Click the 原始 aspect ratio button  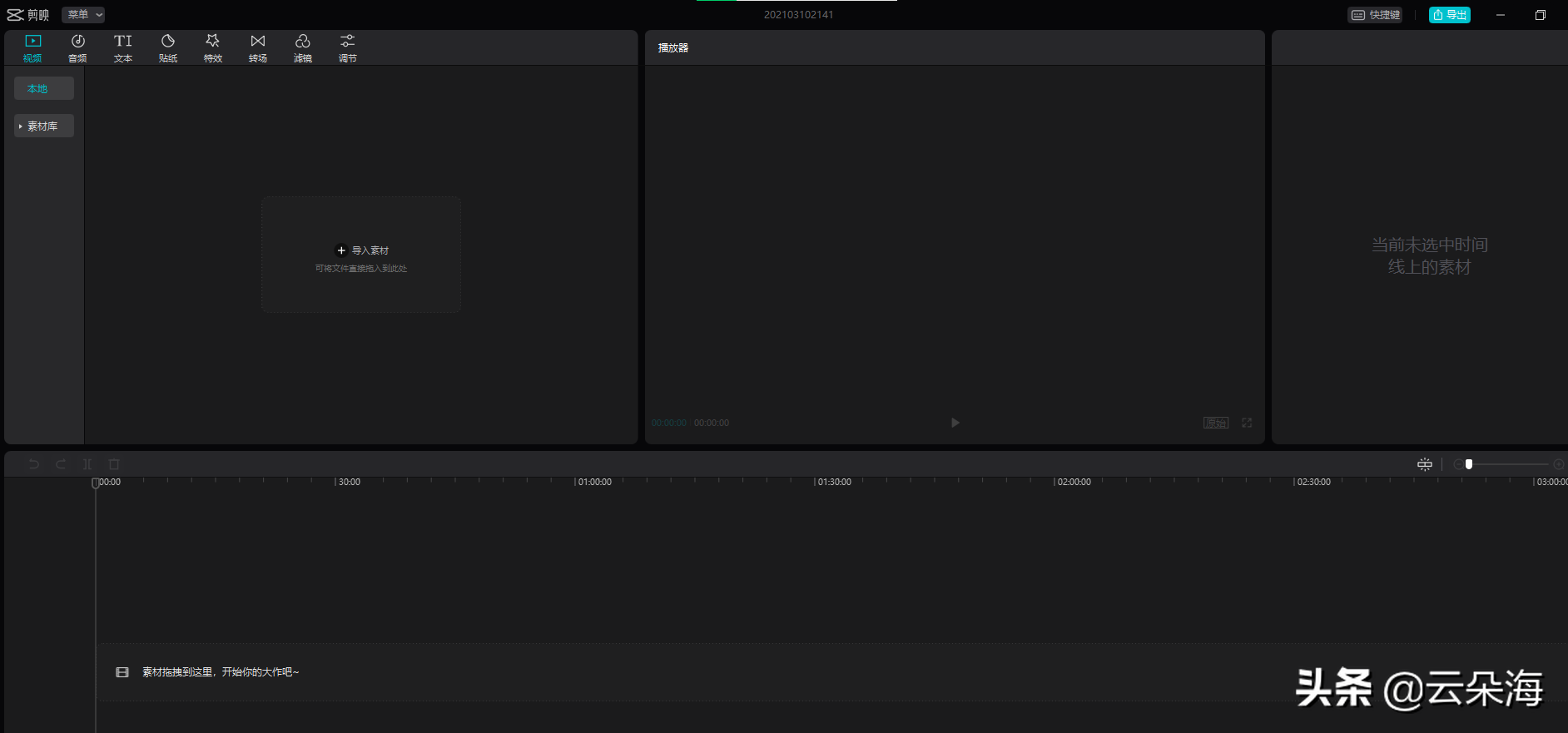point(1216,423)
